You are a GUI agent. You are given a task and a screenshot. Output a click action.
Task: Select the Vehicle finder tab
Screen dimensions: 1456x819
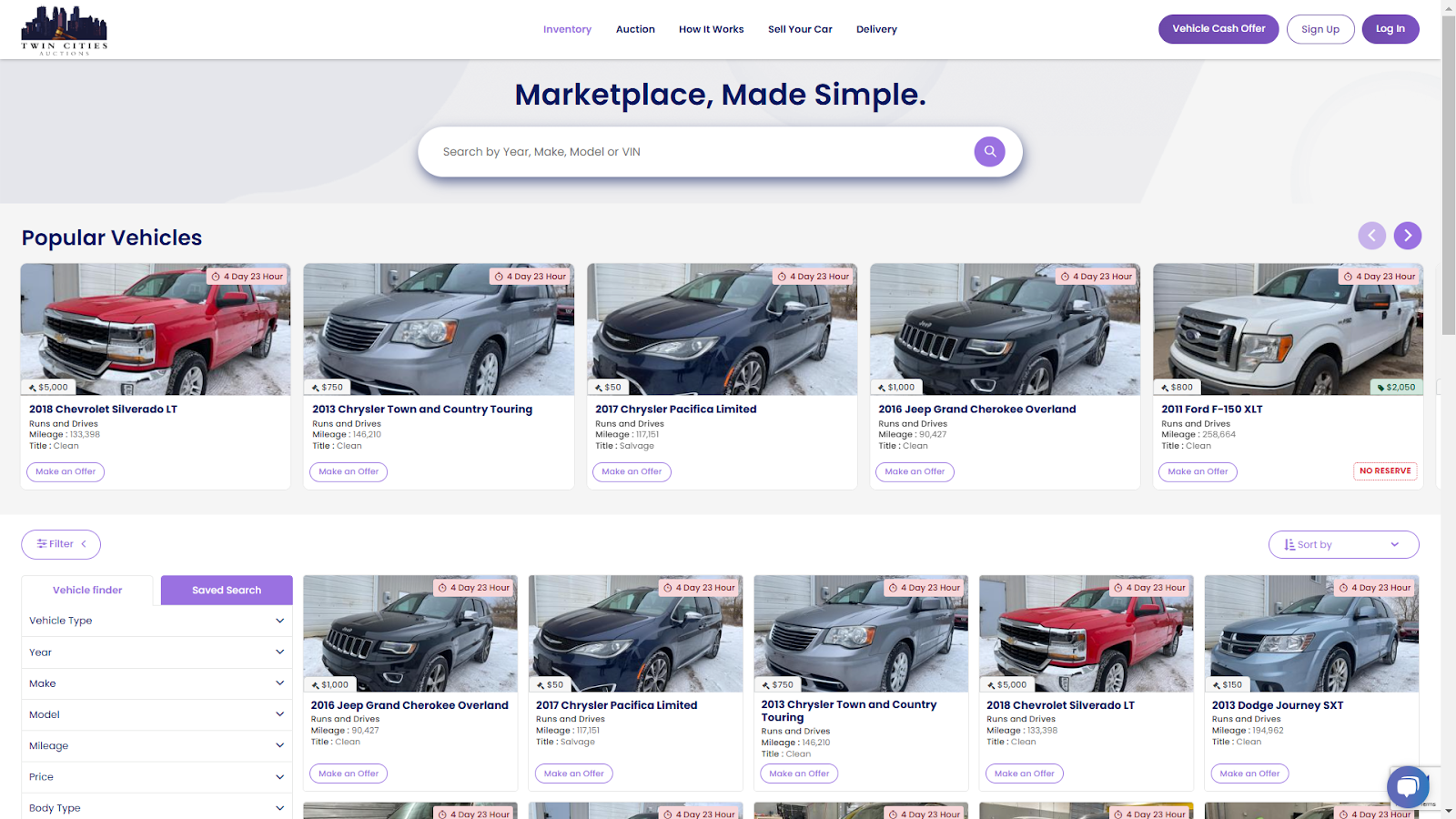coord(87,590)
